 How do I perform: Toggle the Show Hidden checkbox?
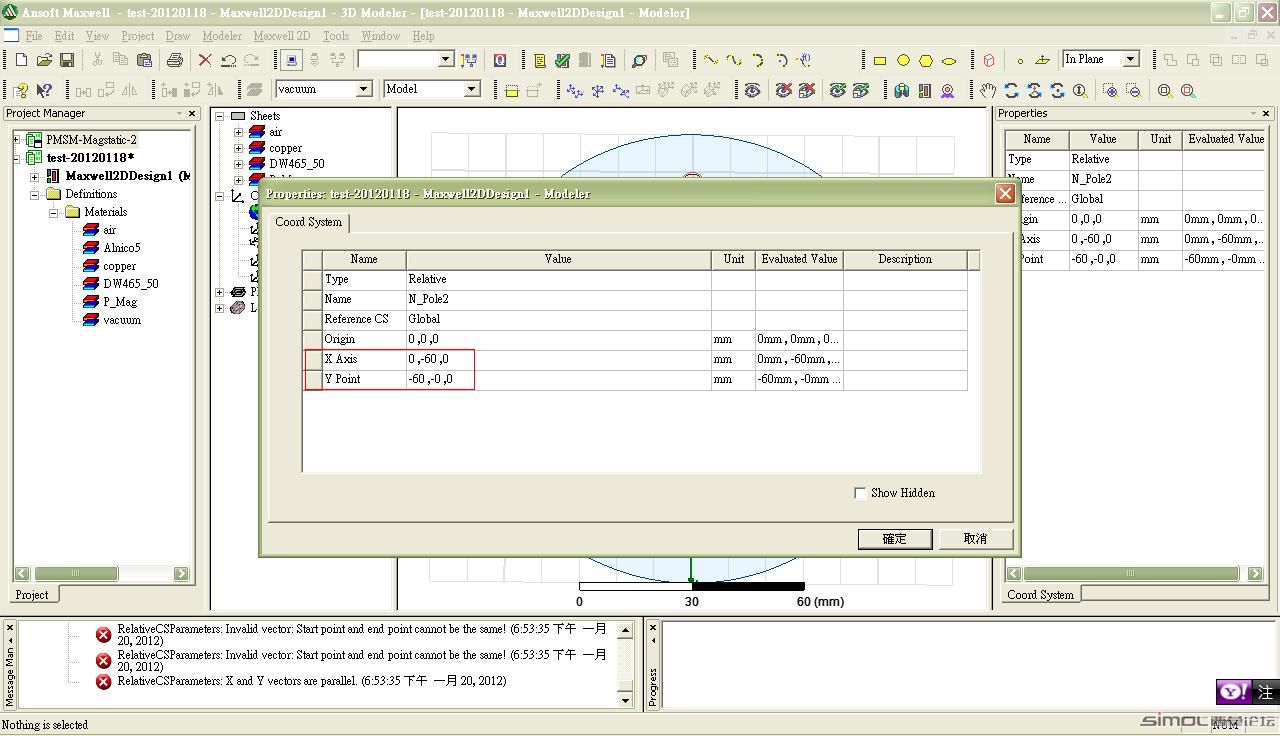tap(860, 493)
